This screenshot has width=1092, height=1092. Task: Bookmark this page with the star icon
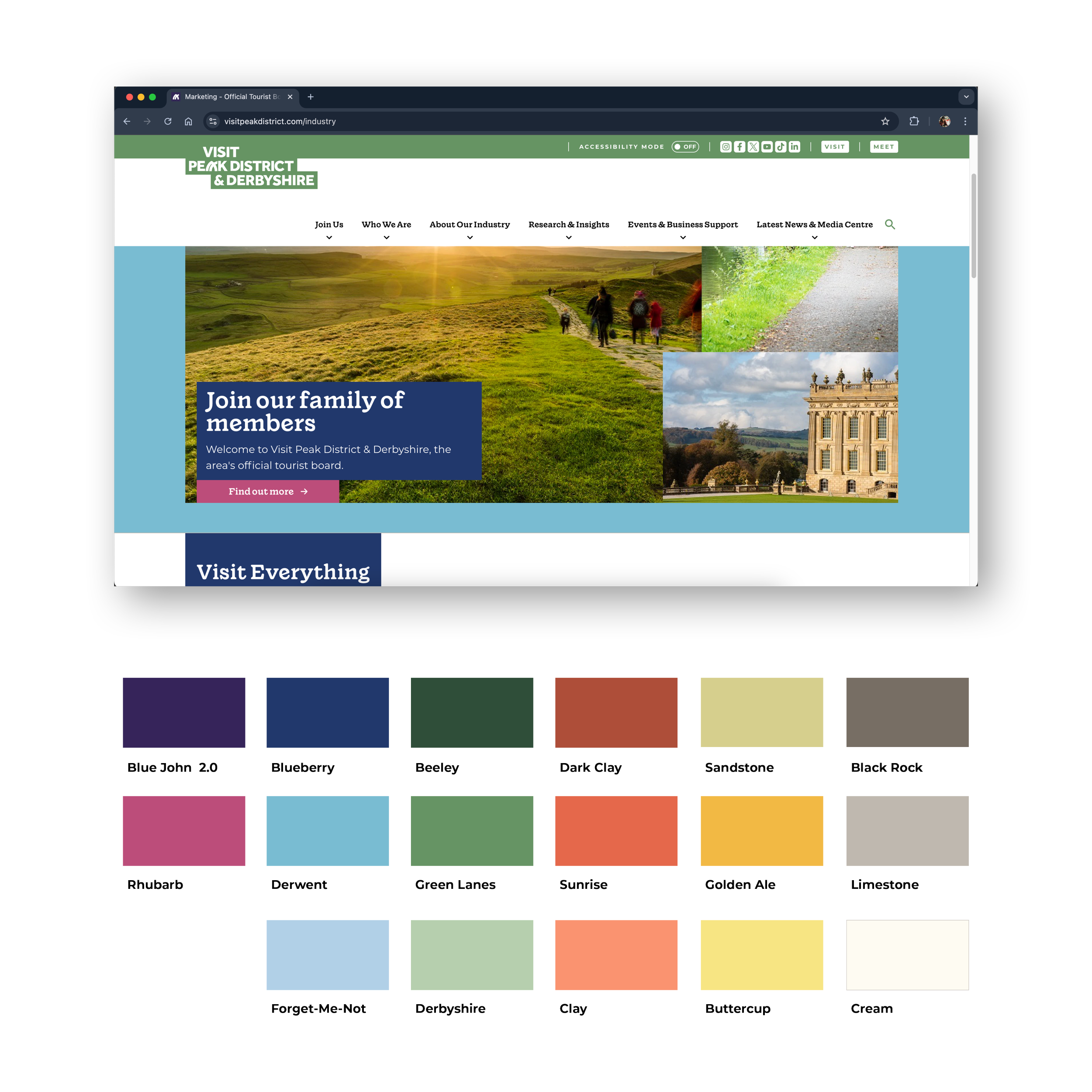click(x=885, y=121)
